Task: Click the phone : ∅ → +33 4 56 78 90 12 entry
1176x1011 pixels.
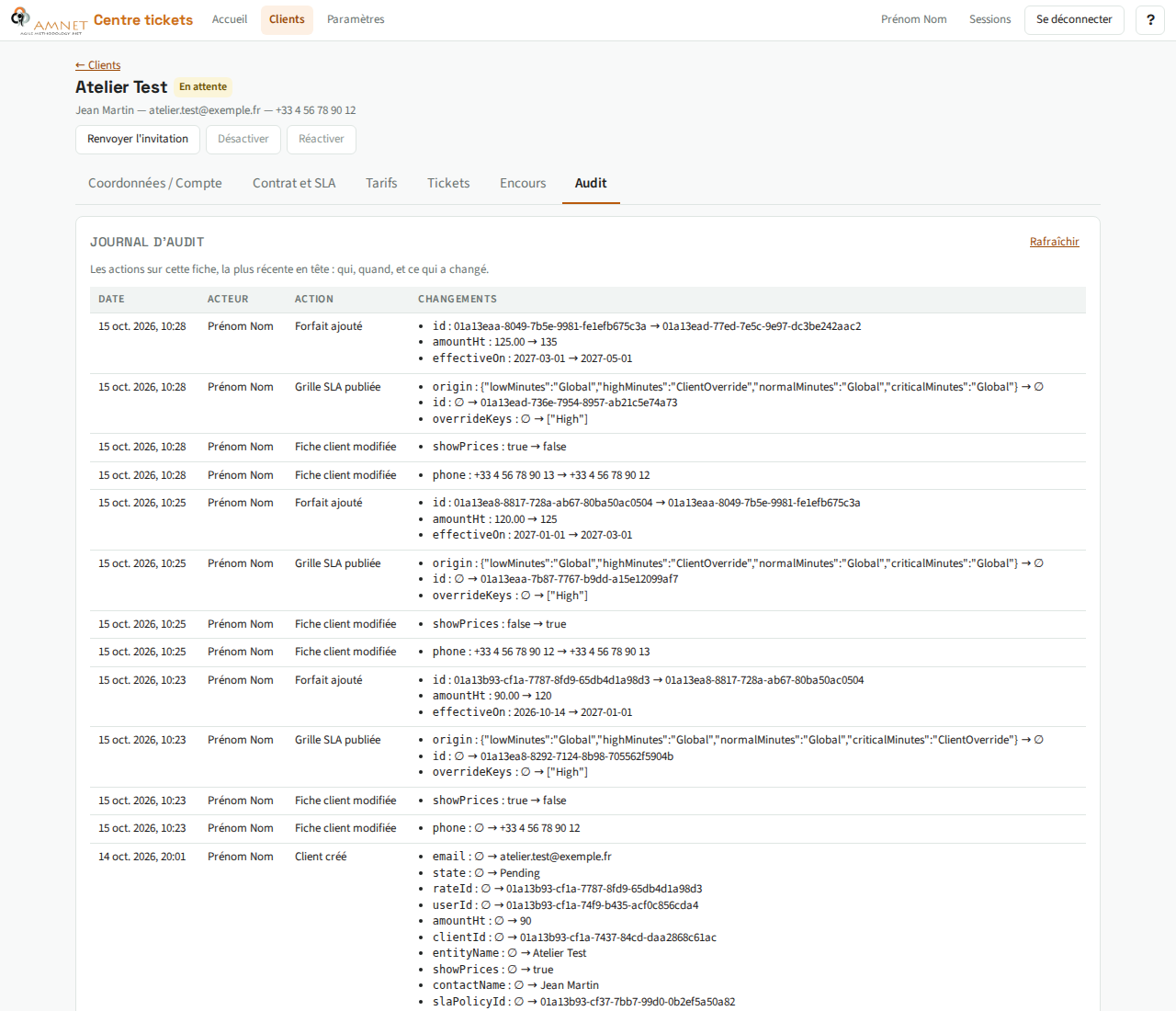Action: [x=506, y=828]
